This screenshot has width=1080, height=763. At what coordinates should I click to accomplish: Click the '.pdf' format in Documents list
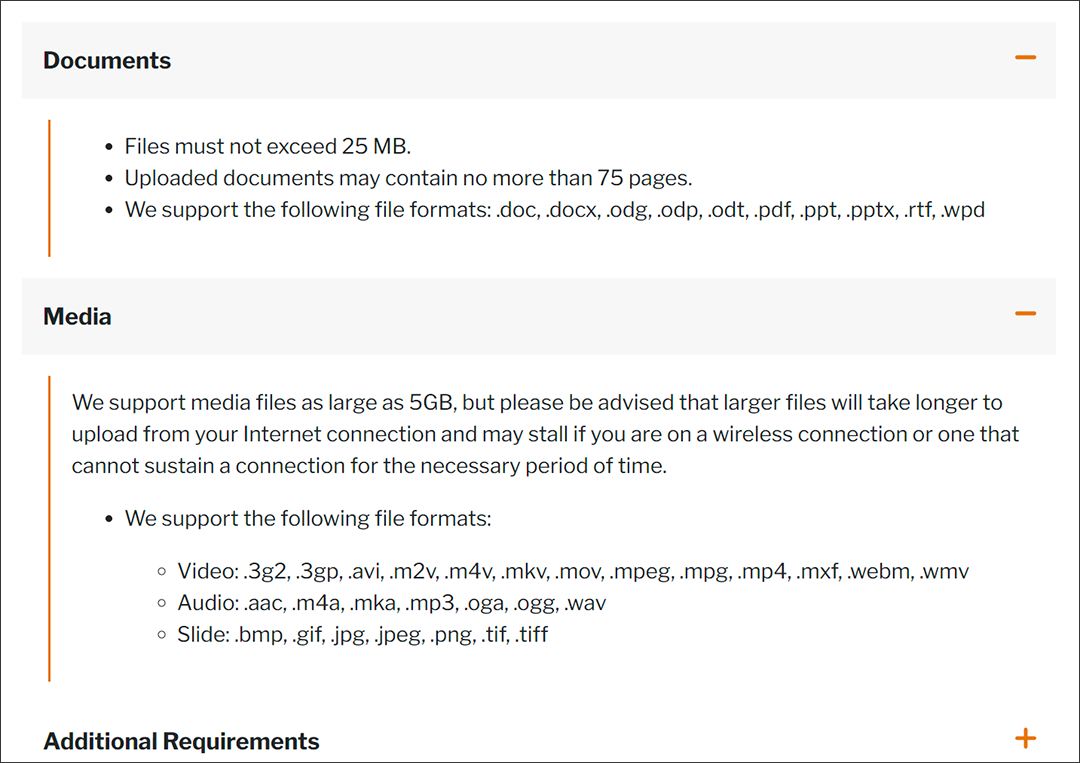click(x=772, y=210)
